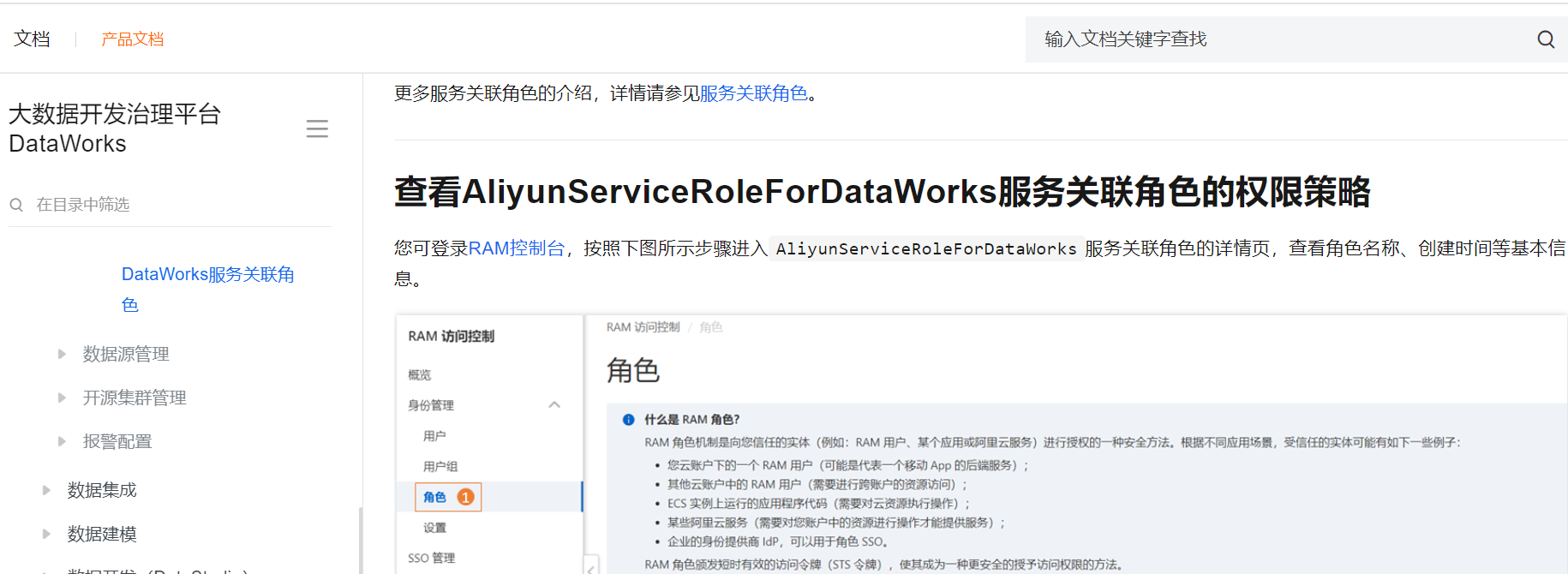Open the RAM控制台 link

coord(517,248)
